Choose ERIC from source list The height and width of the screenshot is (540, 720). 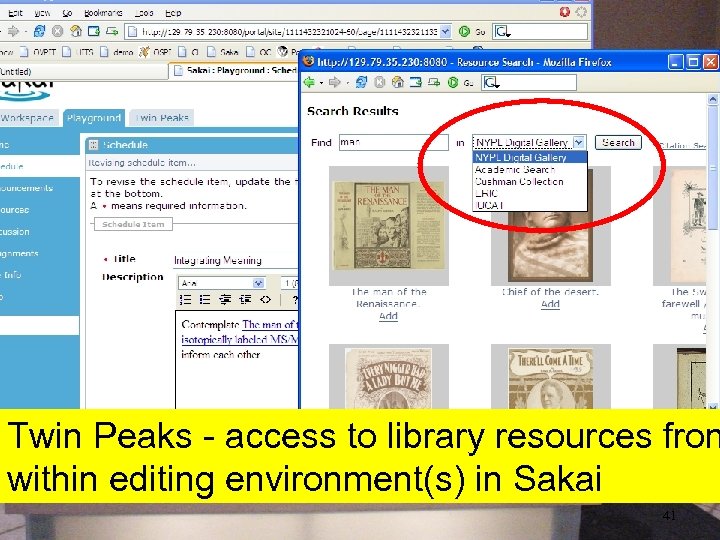pyautogui.click(x=530, y=193)
